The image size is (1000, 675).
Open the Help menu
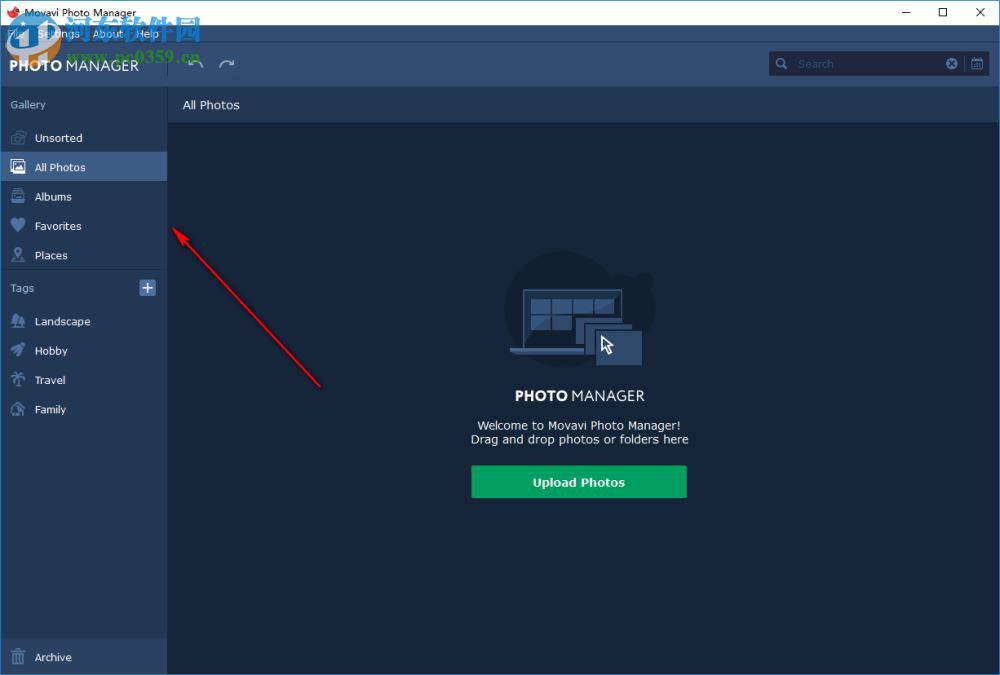tap(147, 34)
